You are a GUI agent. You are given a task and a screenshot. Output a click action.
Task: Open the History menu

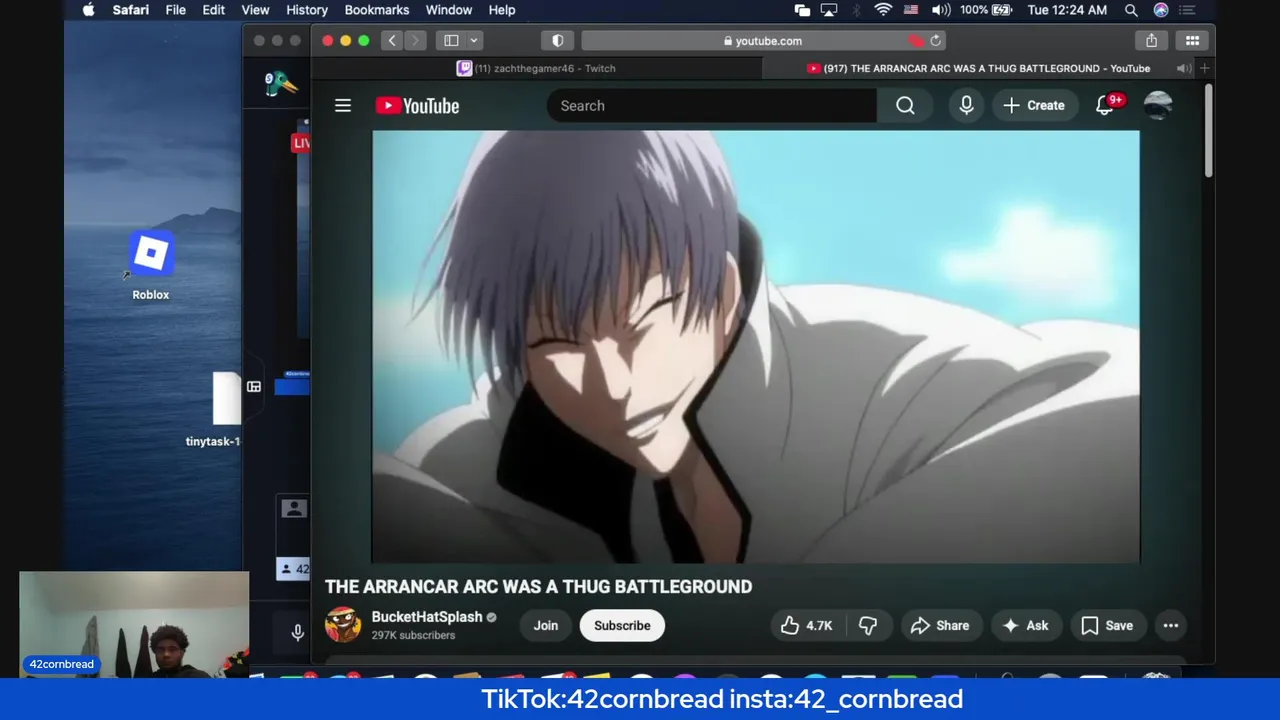pyautogui.click(x=307, y=10)
